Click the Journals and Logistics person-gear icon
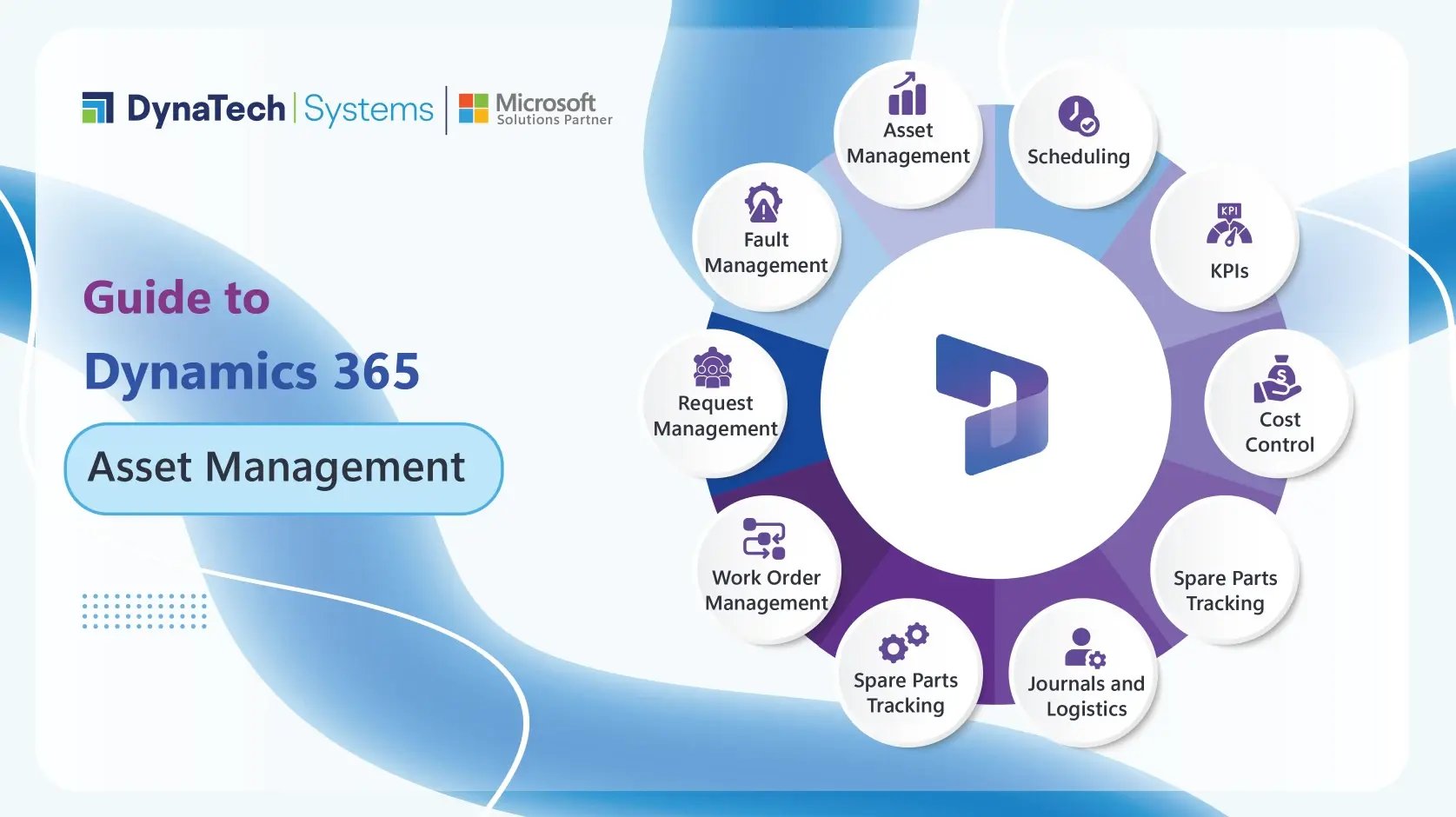 coord(1085,648)
